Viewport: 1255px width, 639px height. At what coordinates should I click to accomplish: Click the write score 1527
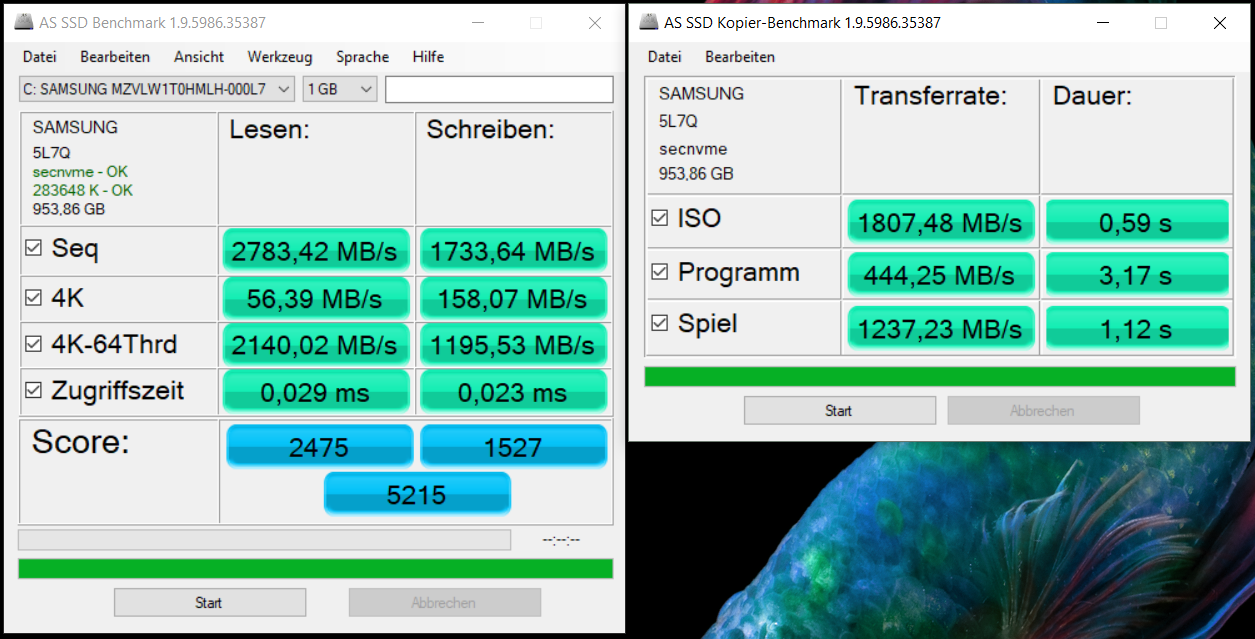click(513, 447)
